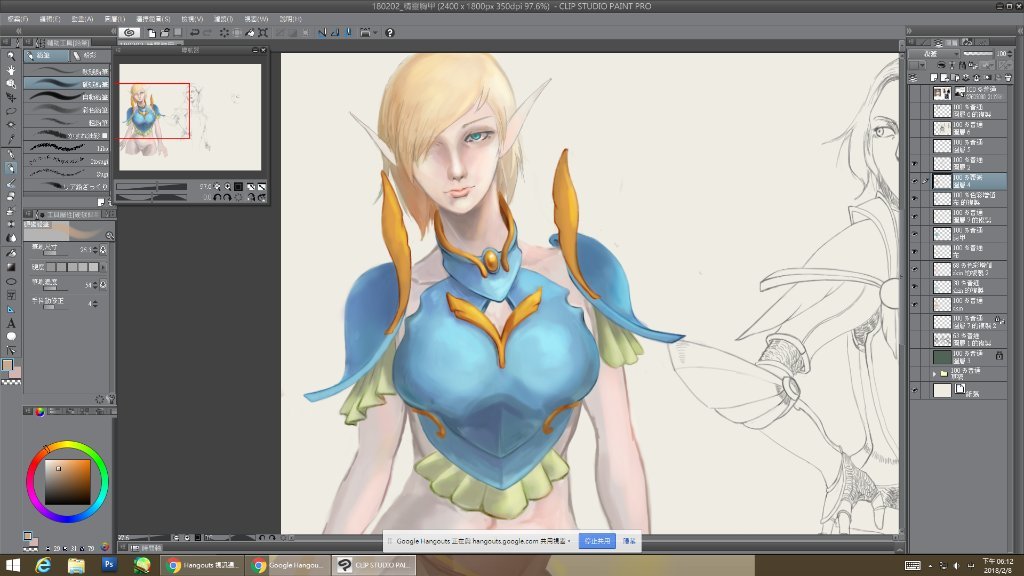The height and width of the screenshot is (576, 1024).
Task: Select the Eyedropper tool
Action: (x=10, y=138)
